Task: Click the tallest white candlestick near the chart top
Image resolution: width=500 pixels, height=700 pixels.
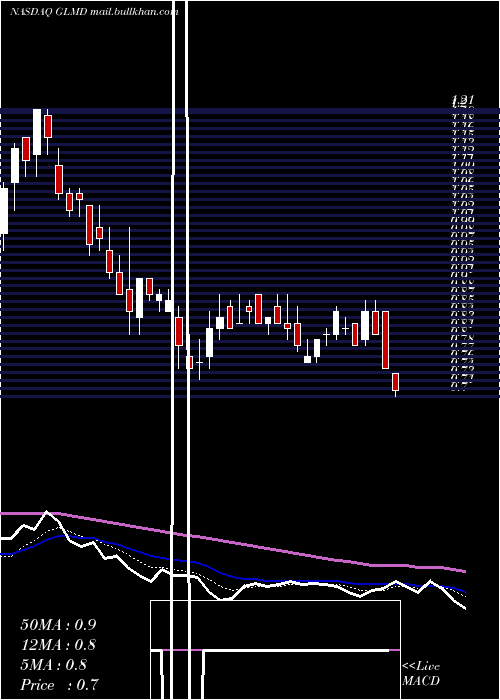Action: (x=37, y=132)
